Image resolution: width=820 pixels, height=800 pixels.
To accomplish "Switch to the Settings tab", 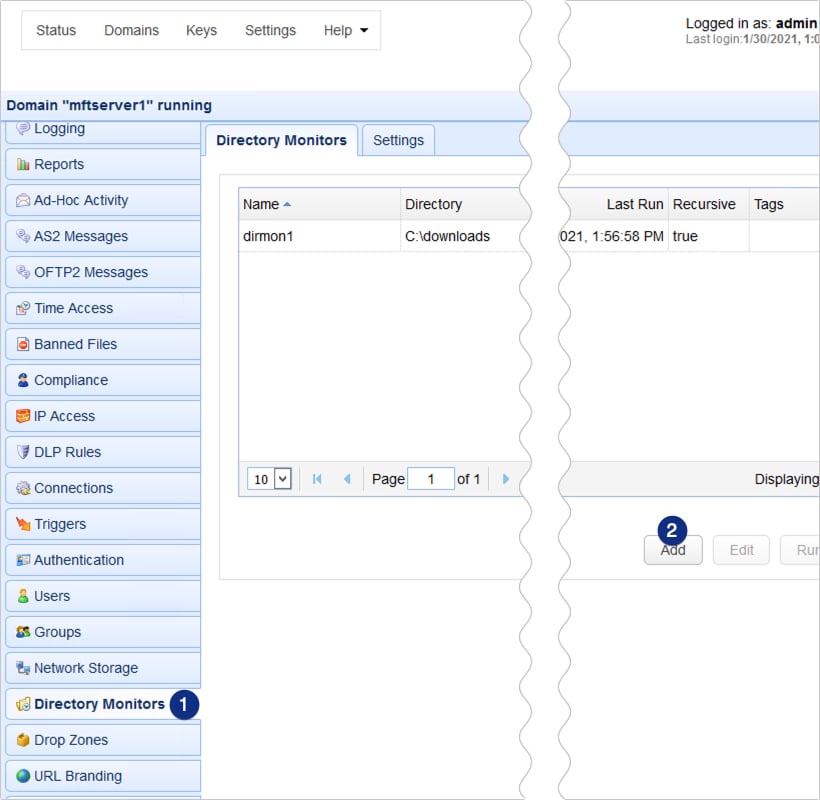I will pos(398,140).
